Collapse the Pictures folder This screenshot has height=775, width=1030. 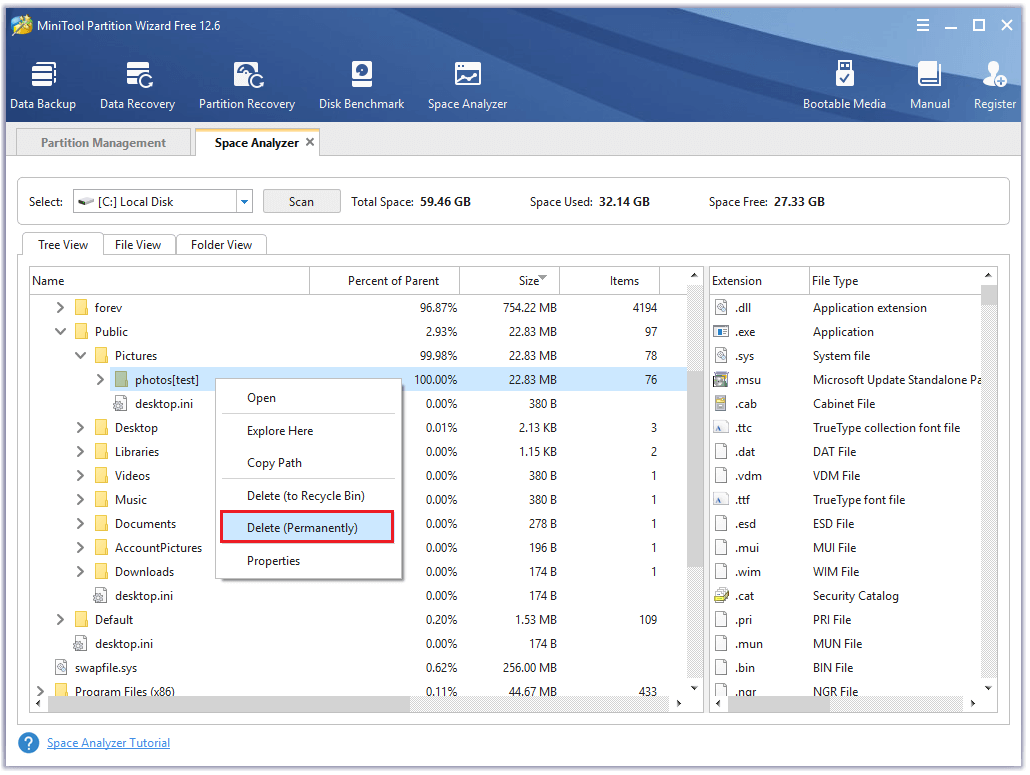tap(80, 355)
